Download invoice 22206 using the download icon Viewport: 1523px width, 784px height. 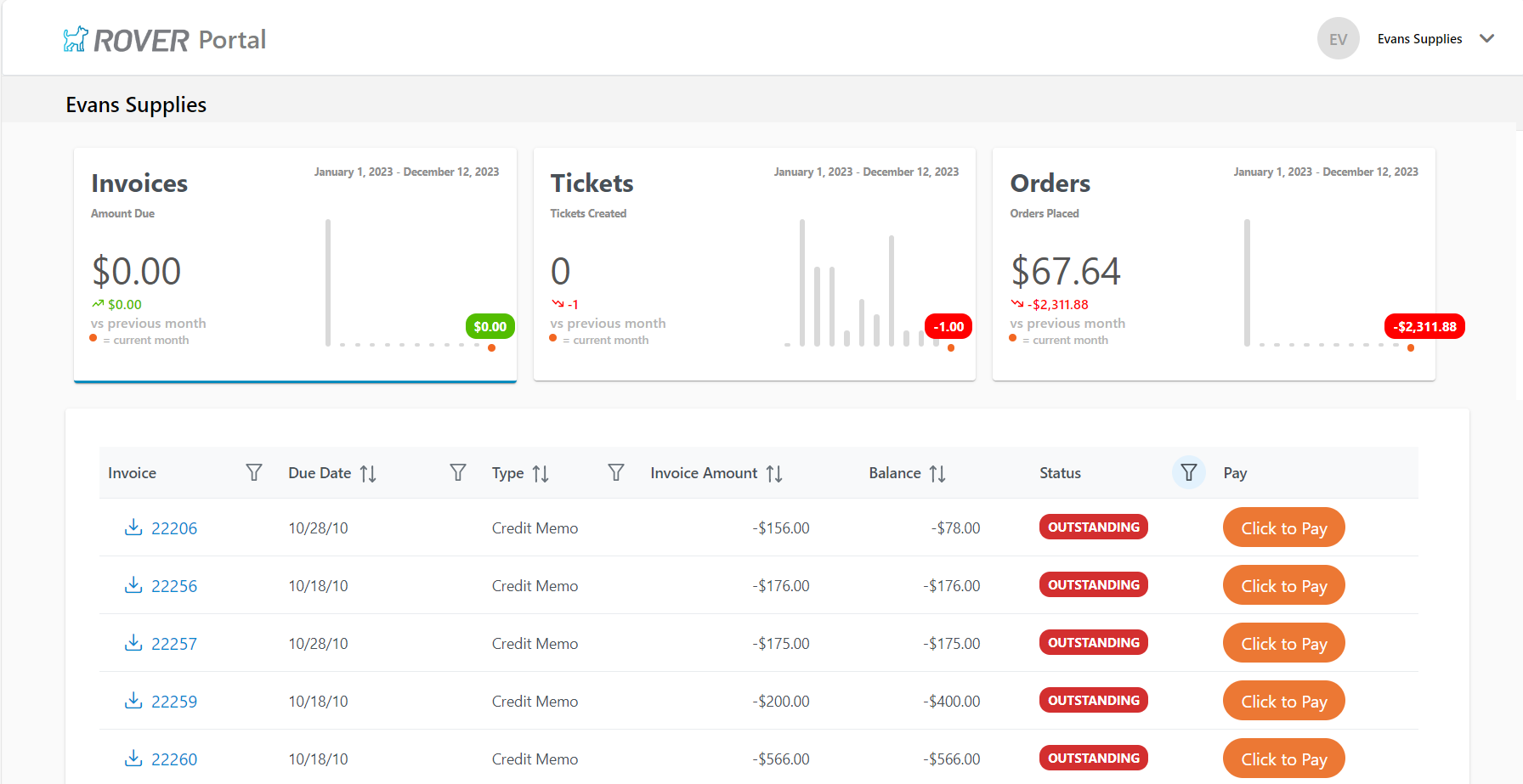133,527
